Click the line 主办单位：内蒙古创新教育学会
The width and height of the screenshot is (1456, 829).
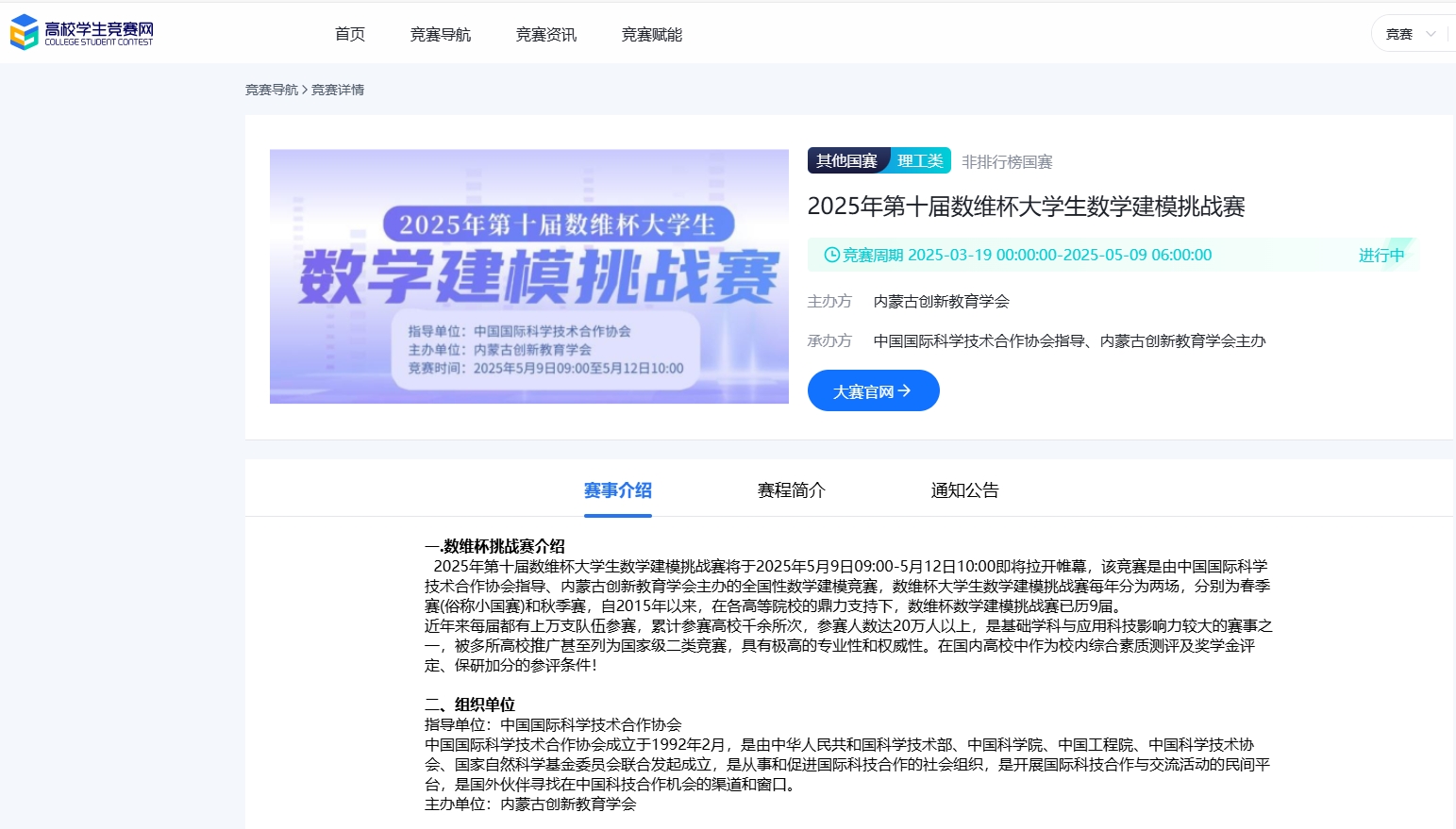point(530,804)
